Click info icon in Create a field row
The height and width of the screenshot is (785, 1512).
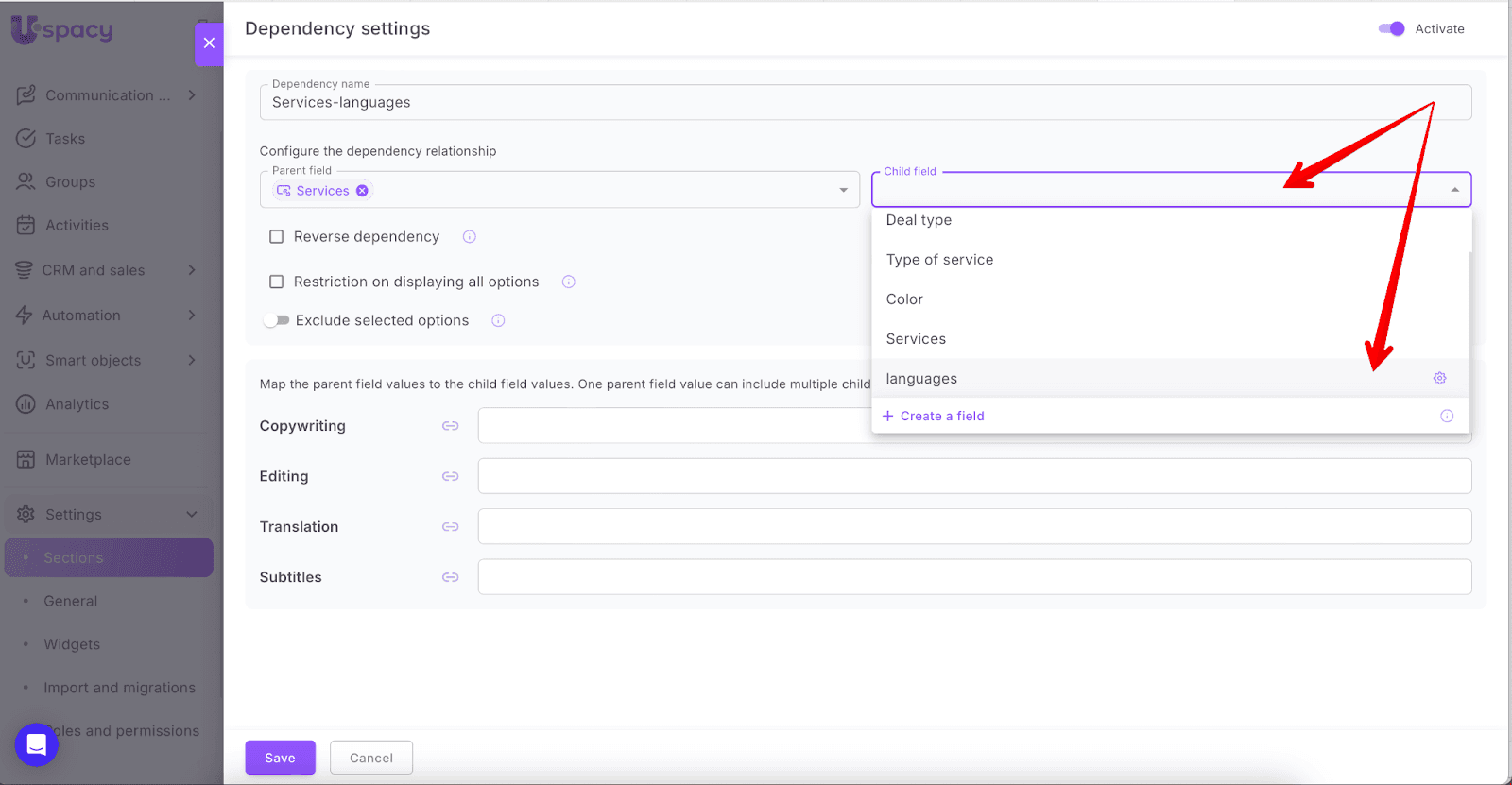click(x=1447, y=417)
